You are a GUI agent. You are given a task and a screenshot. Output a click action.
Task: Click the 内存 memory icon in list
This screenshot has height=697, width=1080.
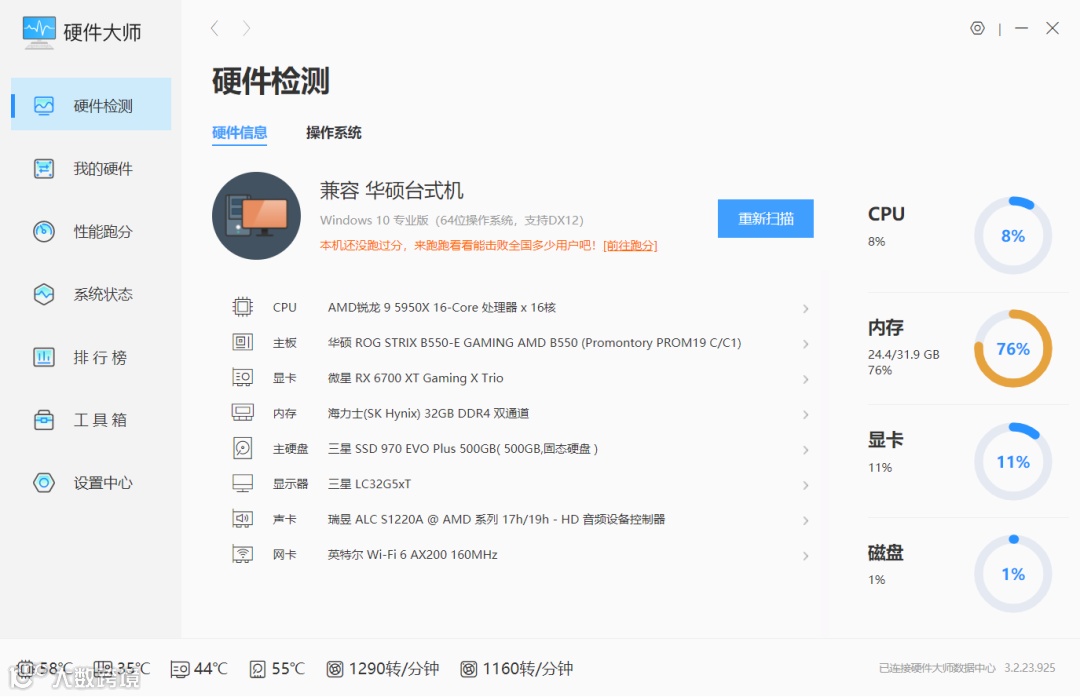(x=242, y=413)
